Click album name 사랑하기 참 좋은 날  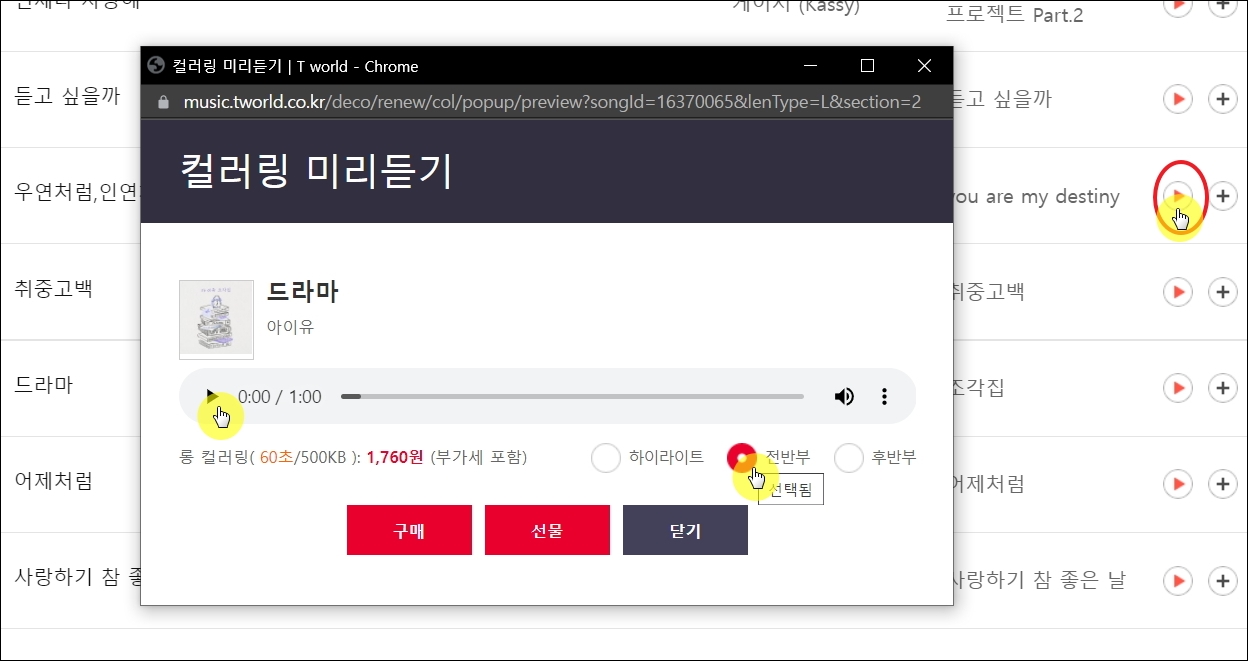coord(1040,580)
